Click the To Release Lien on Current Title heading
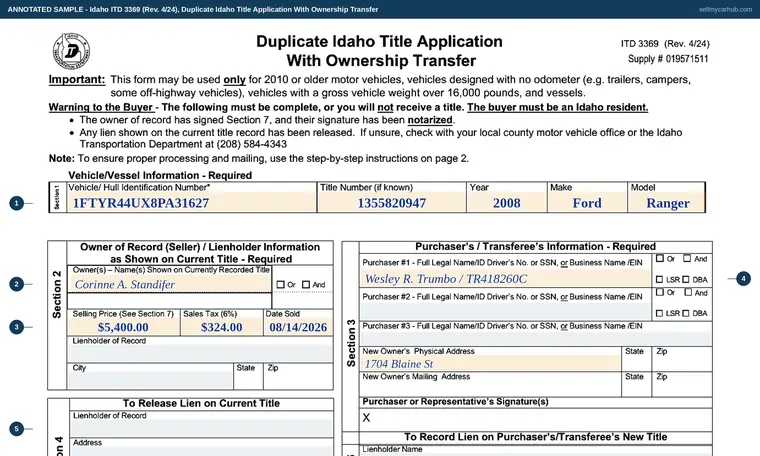The image size is (760, 456). coord(201,403)
